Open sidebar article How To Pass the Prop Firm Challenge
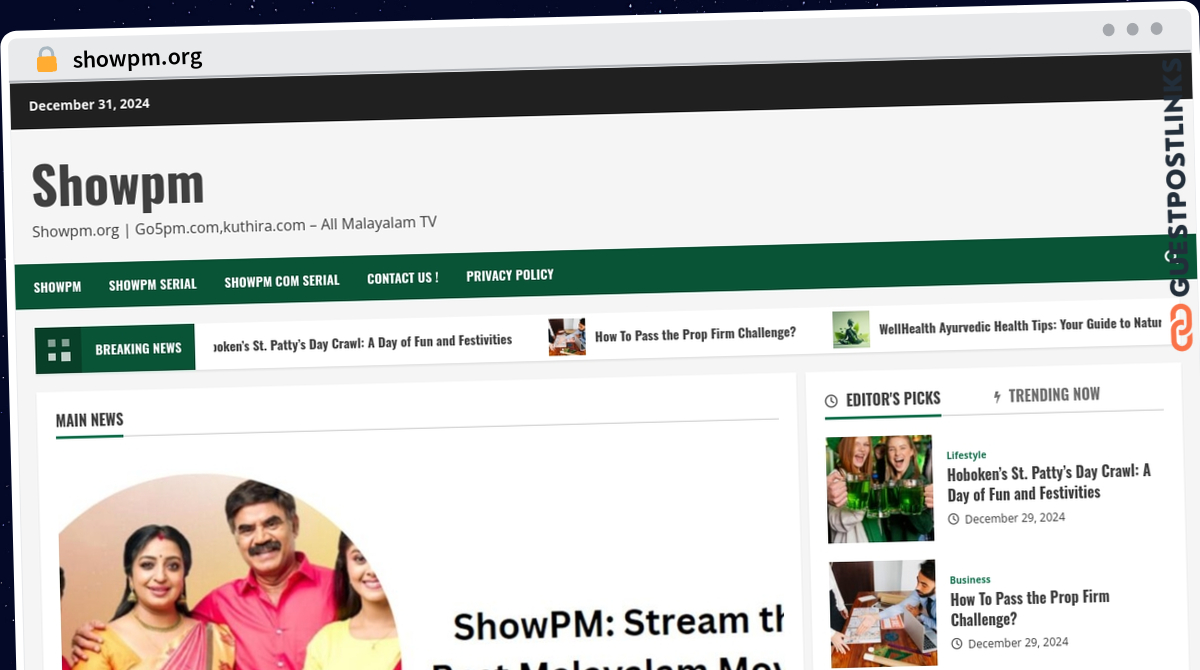Screen dimensions: 1200x670 1030,608
